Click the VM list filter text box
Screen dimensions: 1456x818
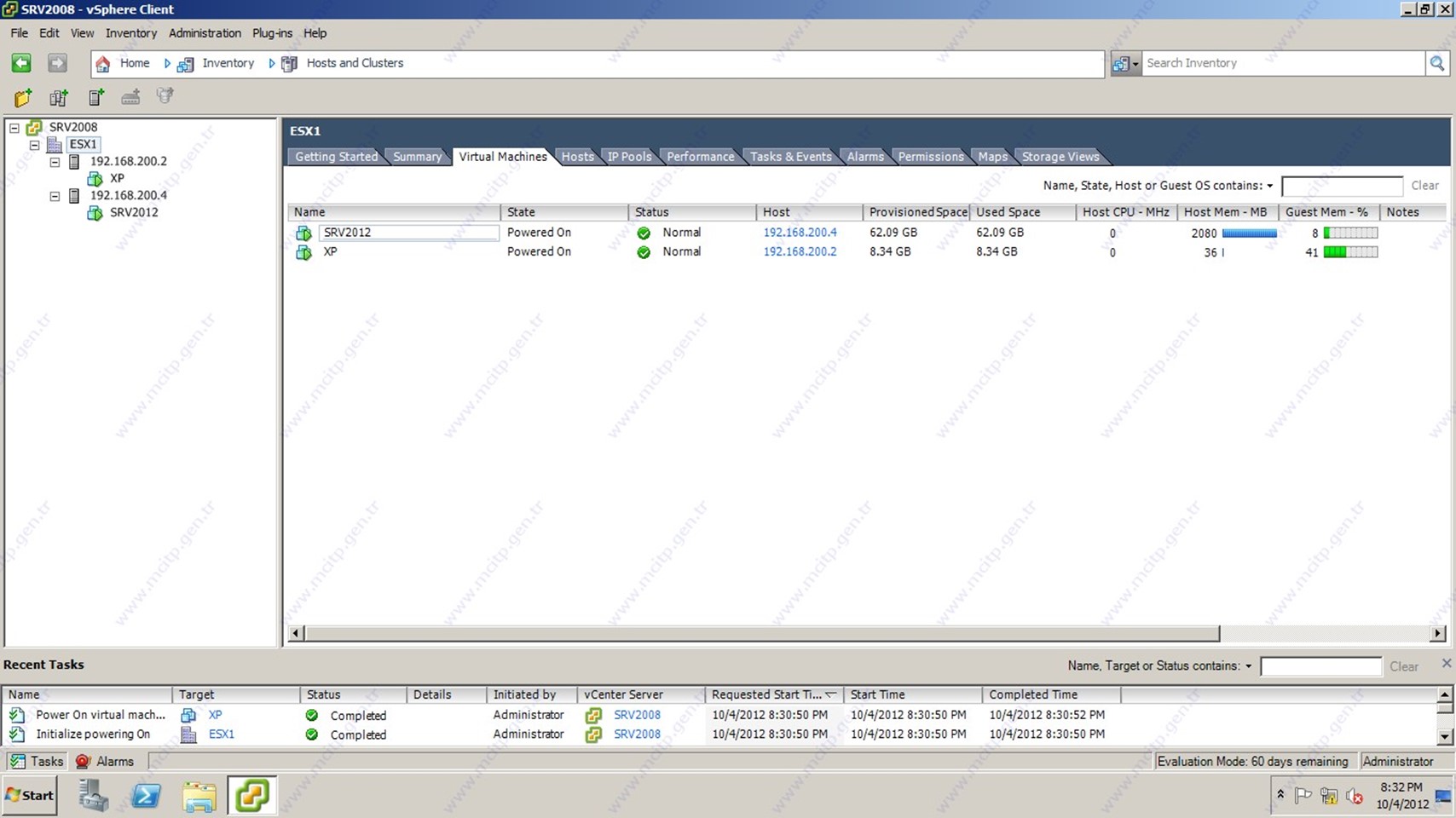[1342, 186]
